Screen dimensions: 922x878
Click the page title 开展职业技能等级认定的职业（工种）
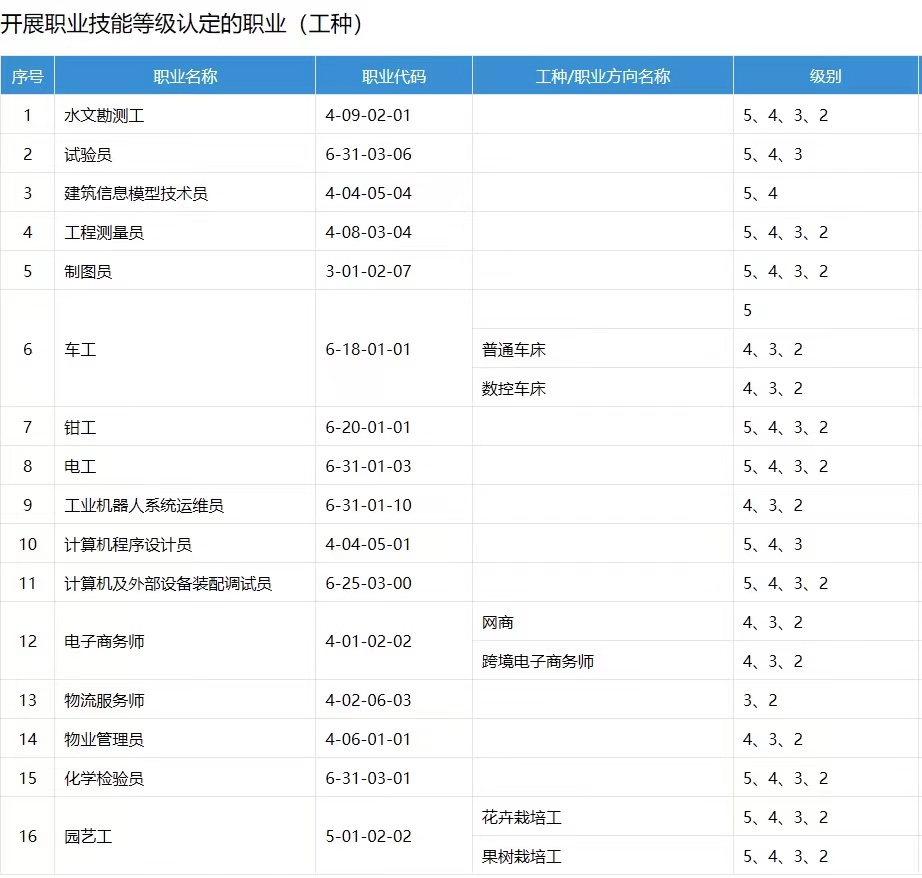click(181, 23)
